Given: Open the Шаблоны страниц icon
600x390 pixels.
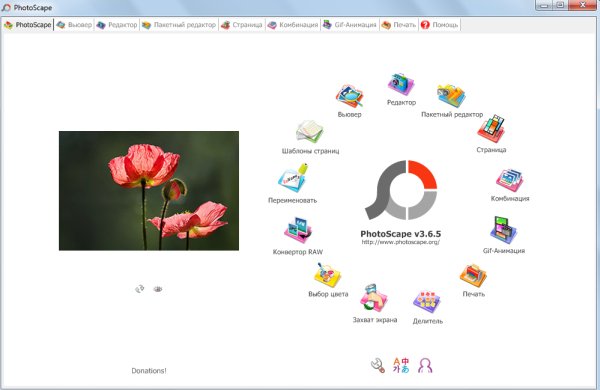Looking at the screenshot, I should point(310,132).
